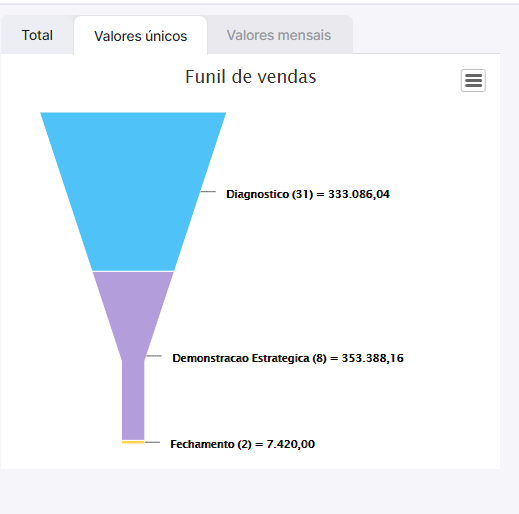Click the narrow purple funnel neck

click(133, 400)
